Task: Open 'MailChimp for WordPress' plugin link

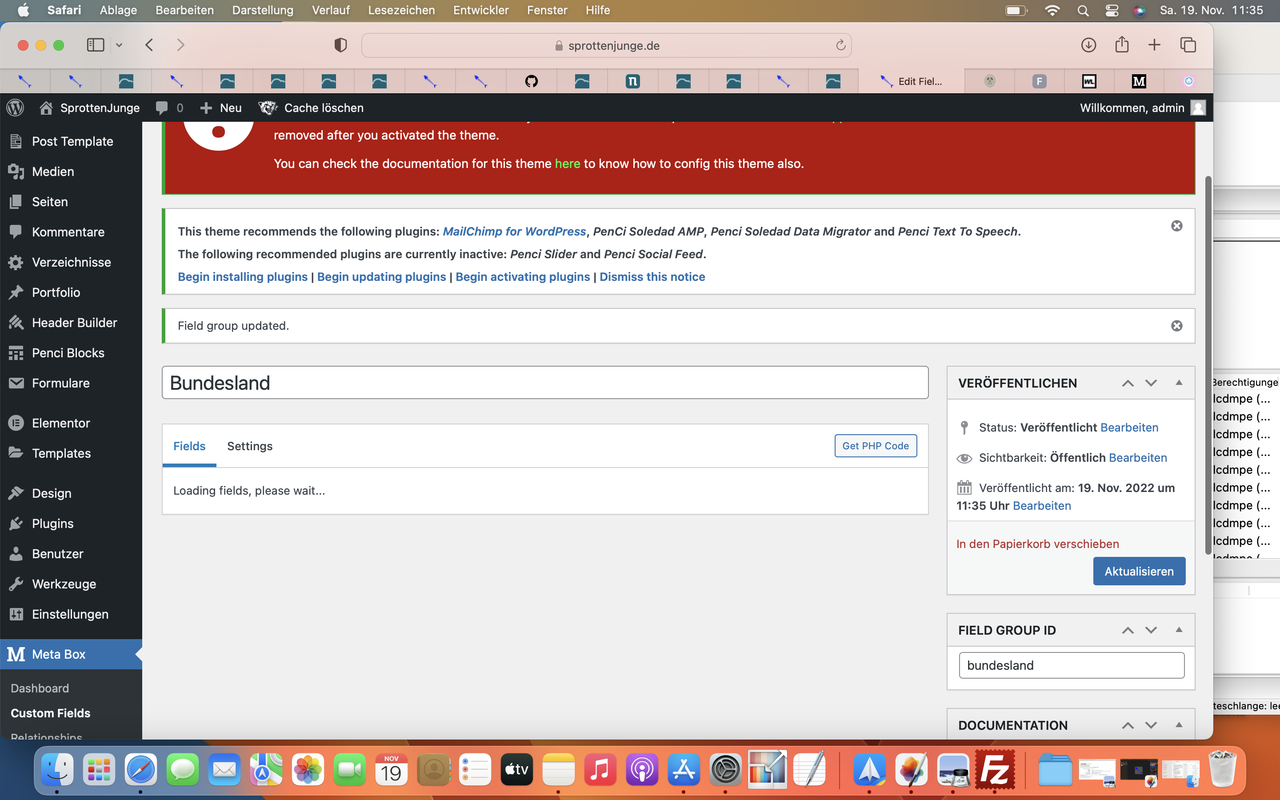Action: 514,231
